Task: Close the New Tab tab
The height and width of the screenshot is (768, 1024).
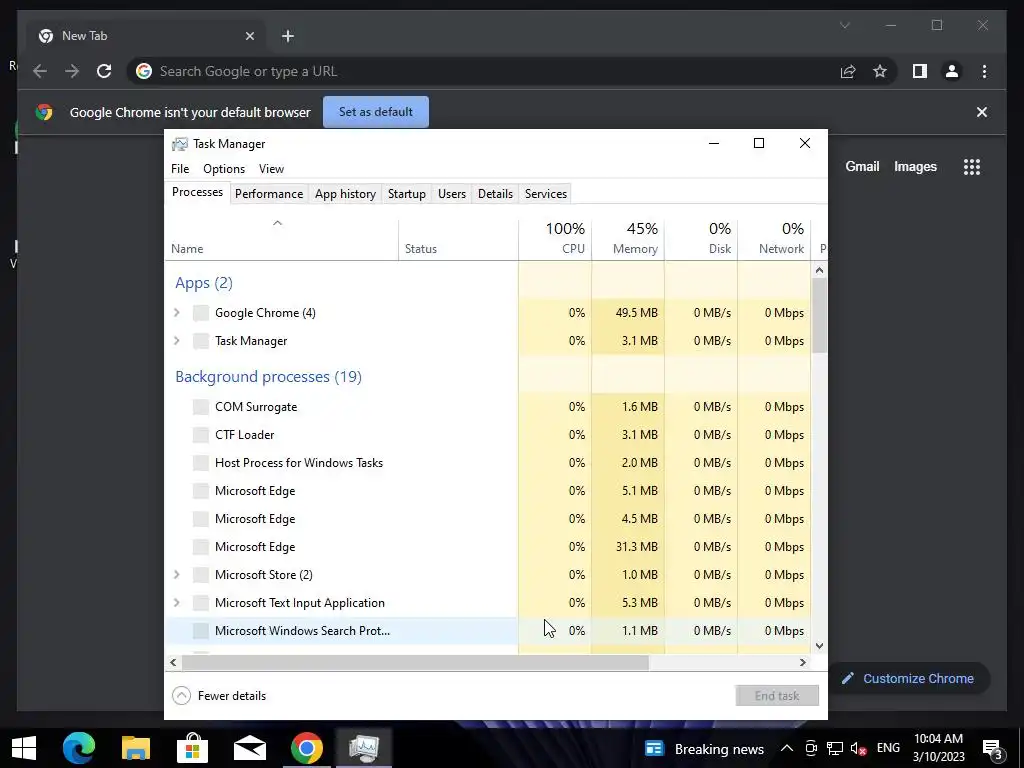Action: tap(249, 36)
